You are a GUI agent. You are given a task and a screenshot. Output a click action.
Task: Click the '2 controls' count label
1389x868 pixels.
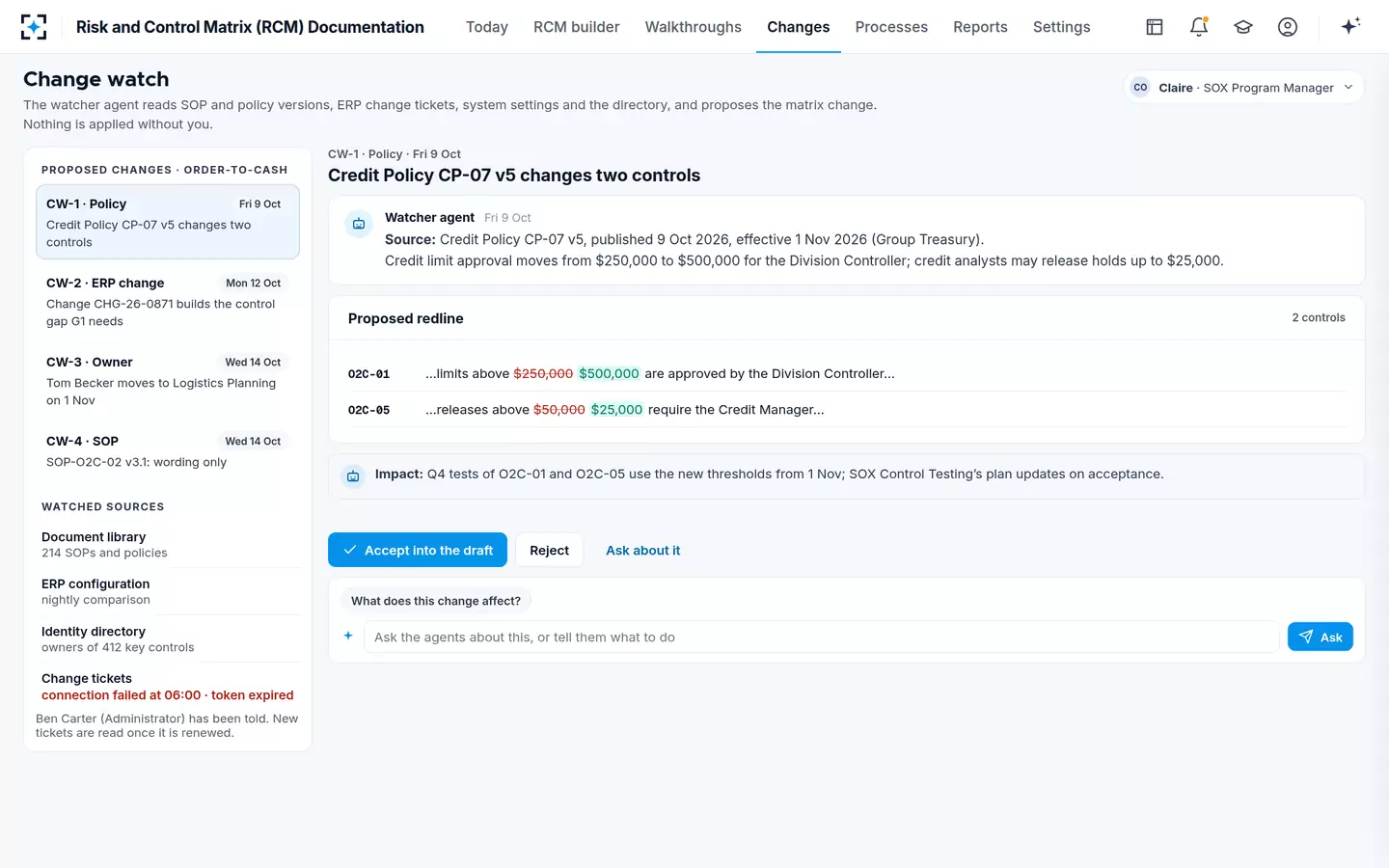click(x=1319, y=317)
